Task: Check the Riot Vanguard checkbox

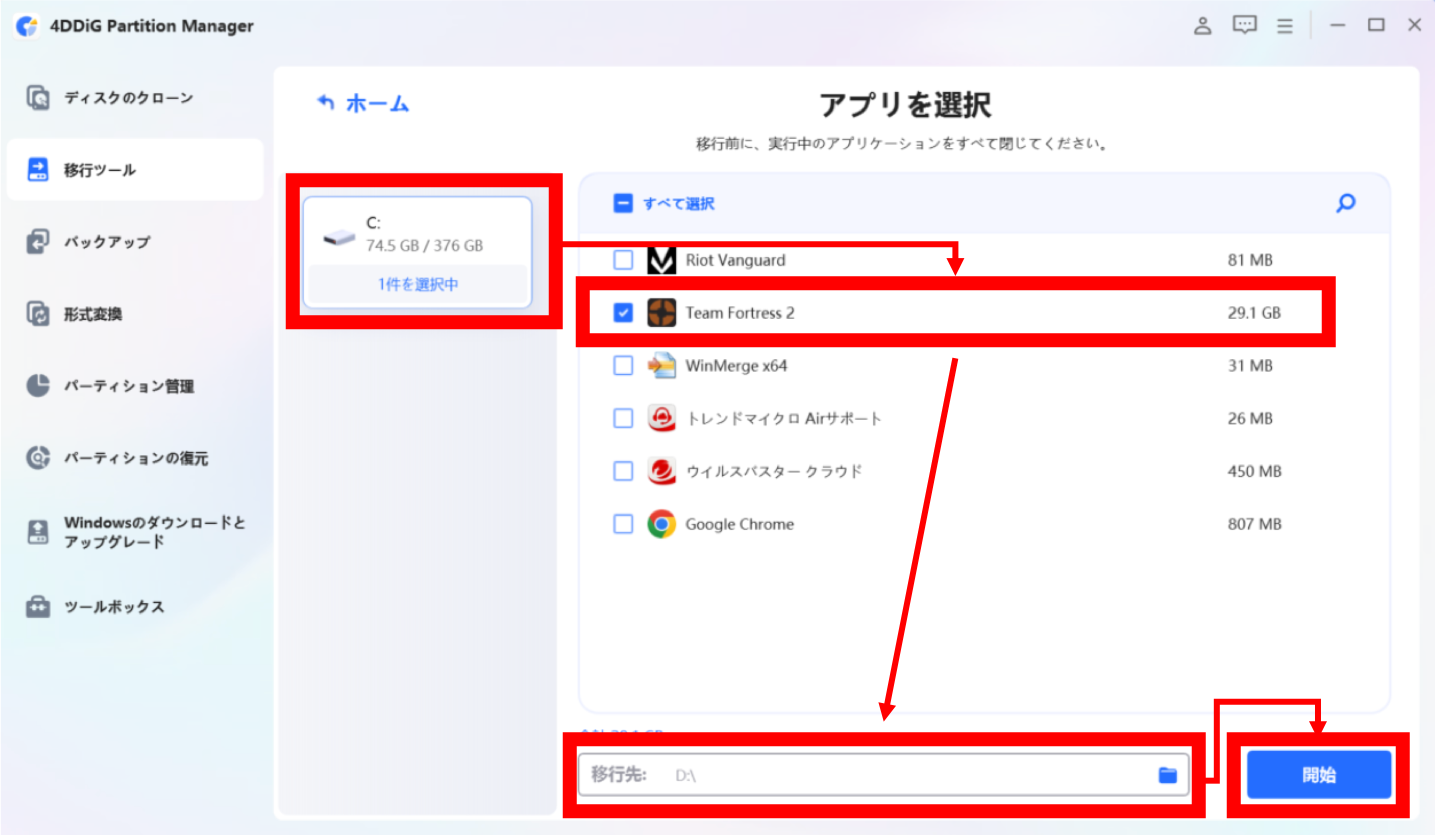Action: (x=623, y=260)
